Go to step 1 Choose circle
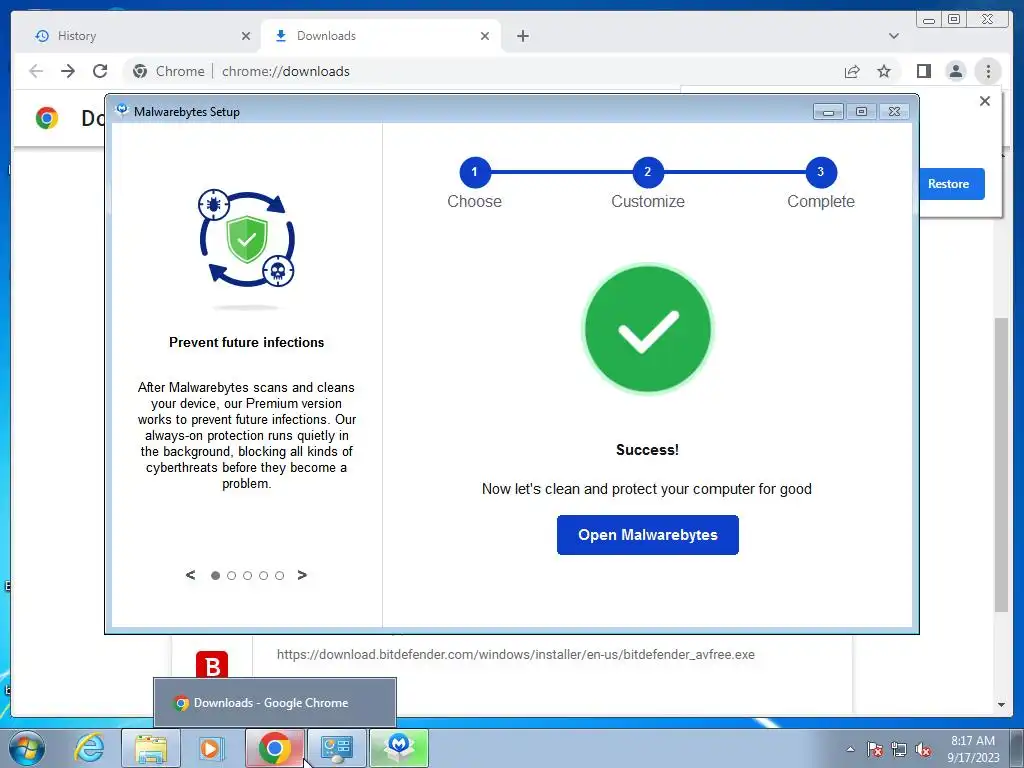This screenshot has height=768, width=1024. coord(475,172)
